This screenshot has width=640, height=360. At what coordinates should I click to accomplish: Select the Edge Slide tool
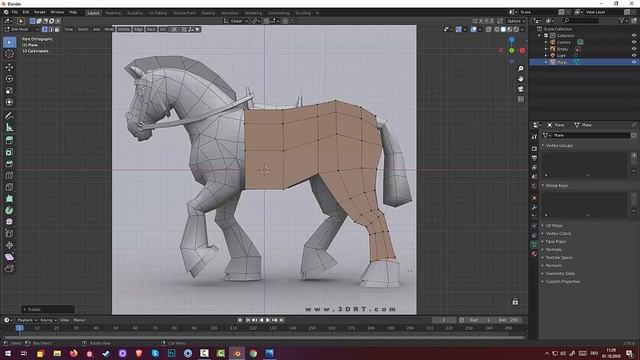(x=9, y=233)
